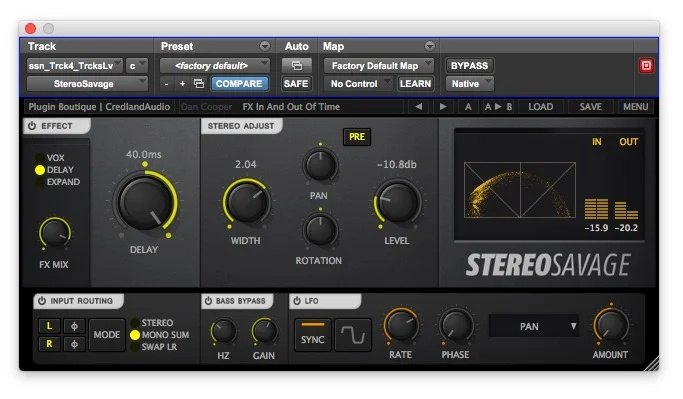Click the DELAY knob
The width and height of the screenshot is (683, 399).
coord(145,203)
